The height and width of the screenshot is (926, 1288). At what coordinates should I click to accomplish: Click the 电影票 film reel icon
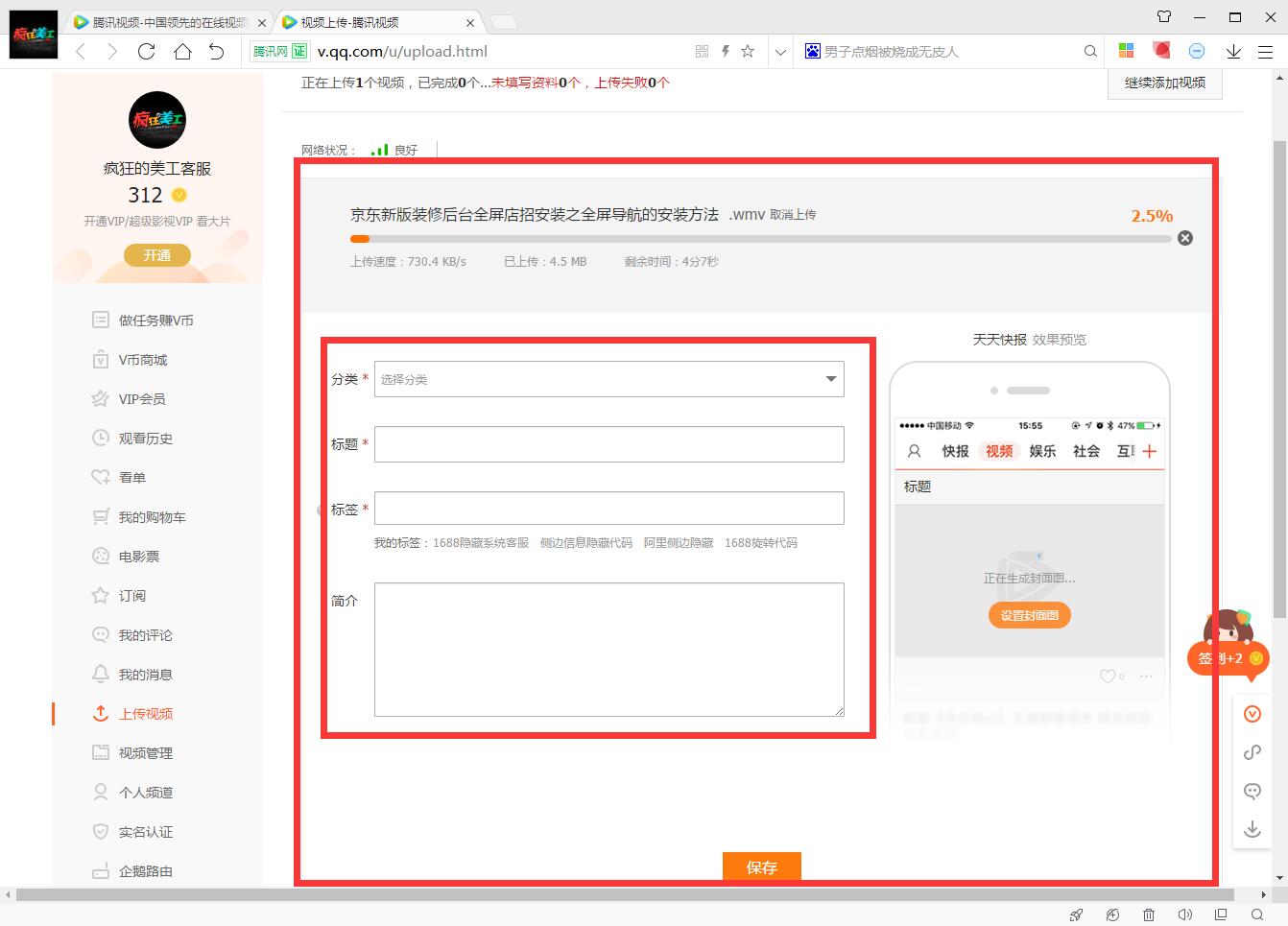100,556
